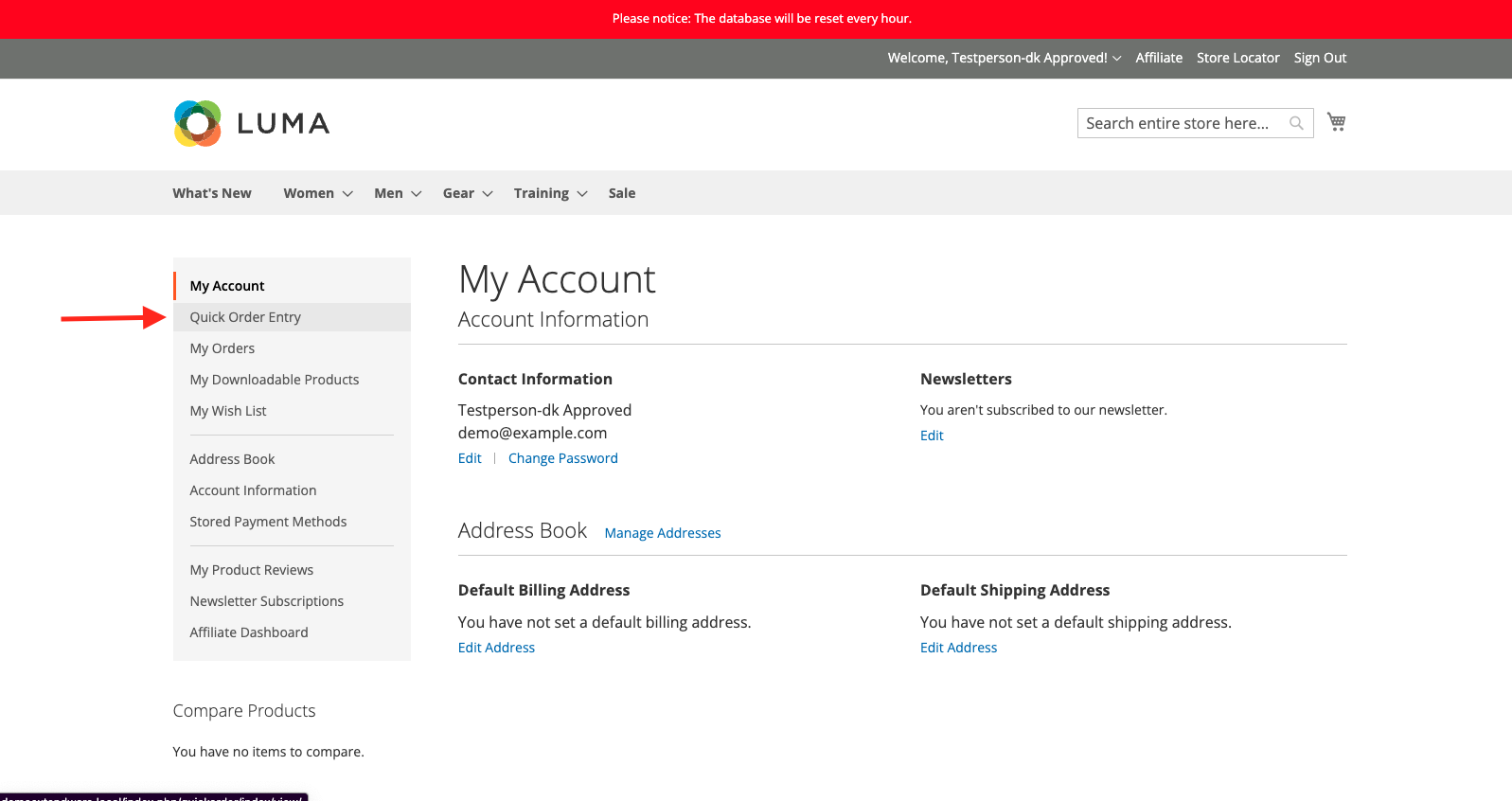Open the Store Locator

tap(1237, 58)
